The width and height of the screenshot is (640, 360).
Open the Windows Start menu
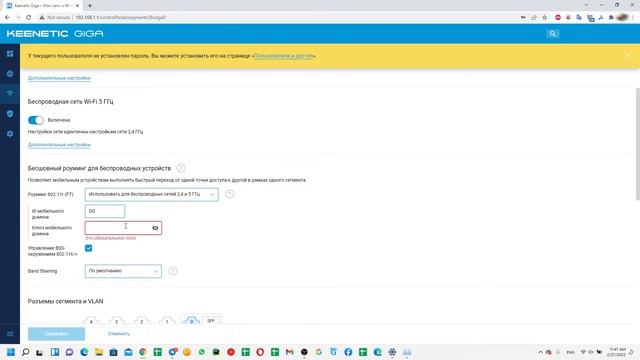[11, 352]
